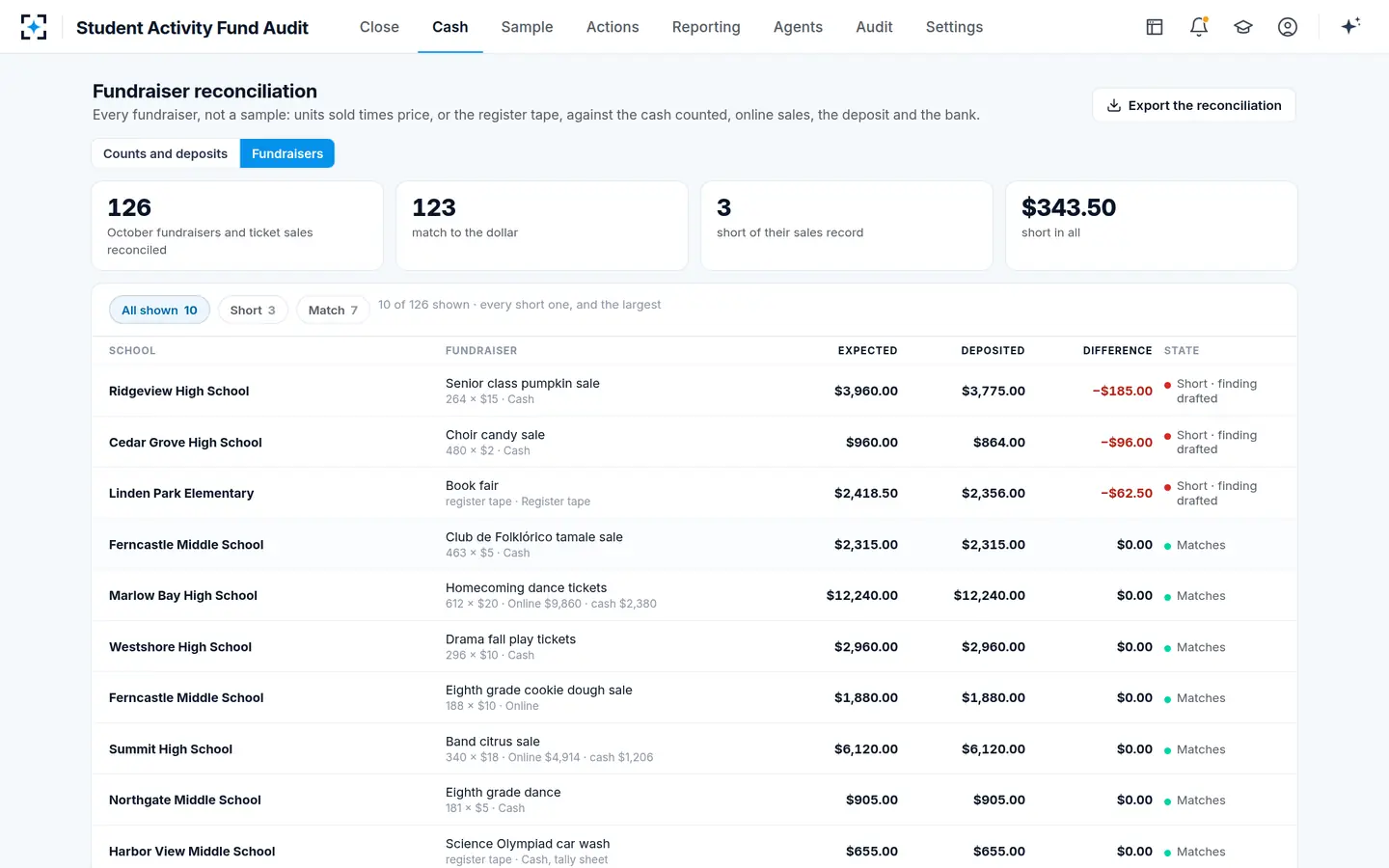1389x868 pixels.
Task: Click Senior class pumpkin sale
Action: (x=523, y=383)
